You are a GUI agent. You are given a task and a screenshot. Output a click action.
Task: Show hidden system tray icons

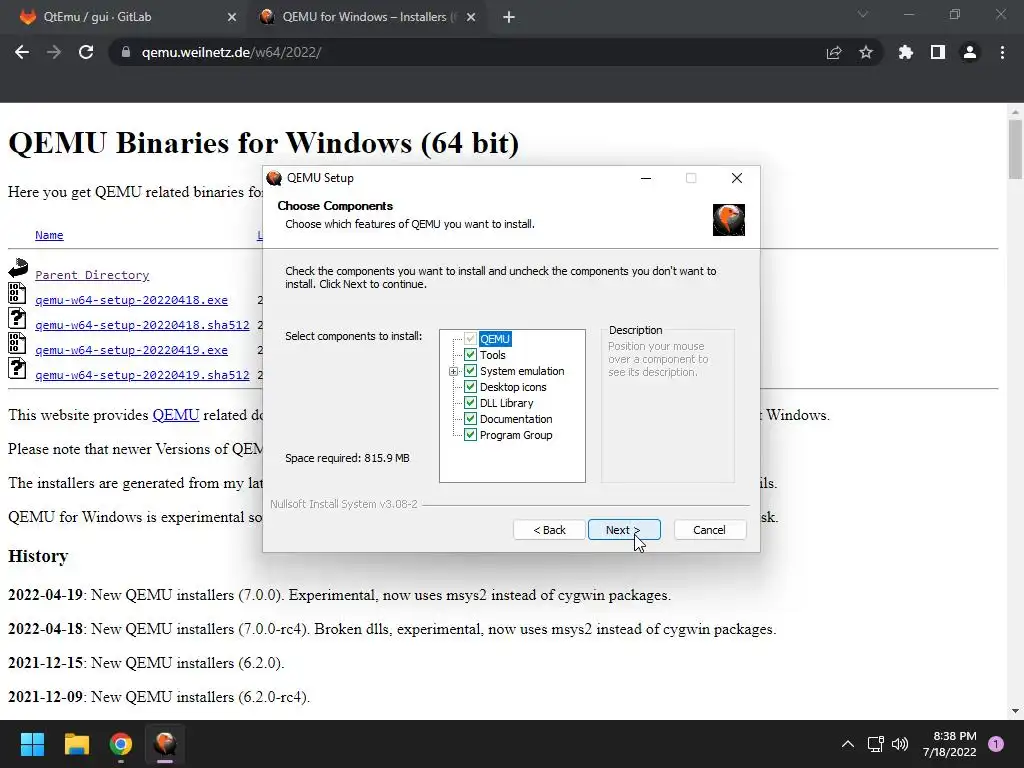coord(848,744)
